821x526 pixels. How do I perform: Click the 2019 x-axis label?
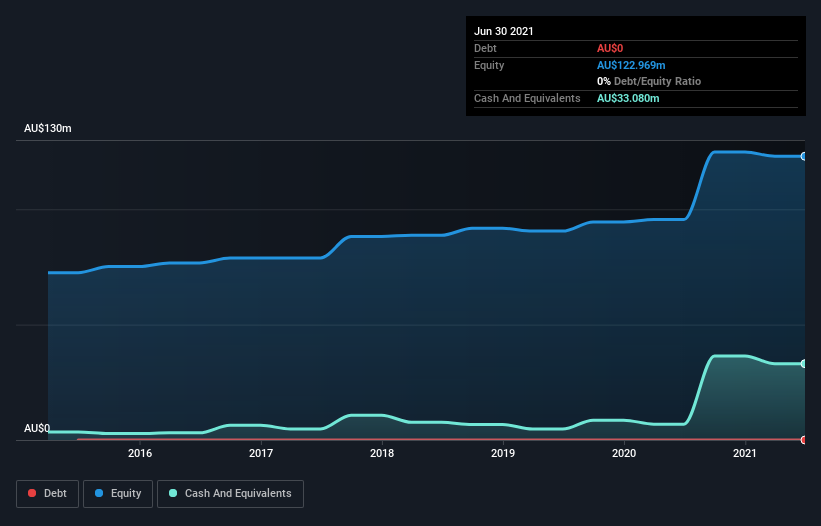[503, 453]
